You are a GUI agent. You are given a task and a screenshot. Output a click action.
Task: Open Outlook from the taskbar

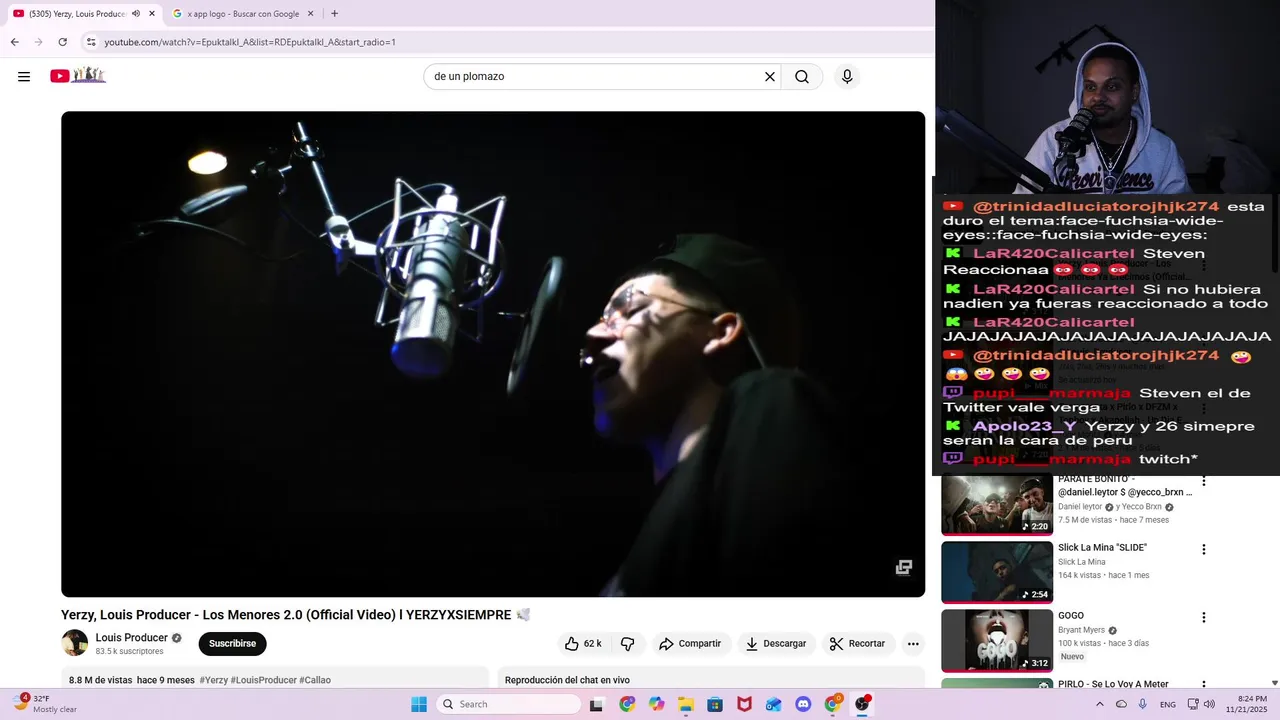click(x=774, y=704)
